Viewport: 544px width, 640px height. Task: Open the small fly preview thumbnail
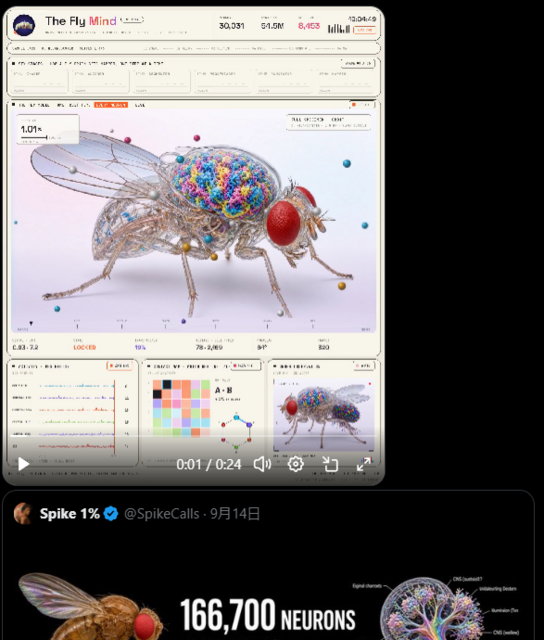(x=324, y=414)
